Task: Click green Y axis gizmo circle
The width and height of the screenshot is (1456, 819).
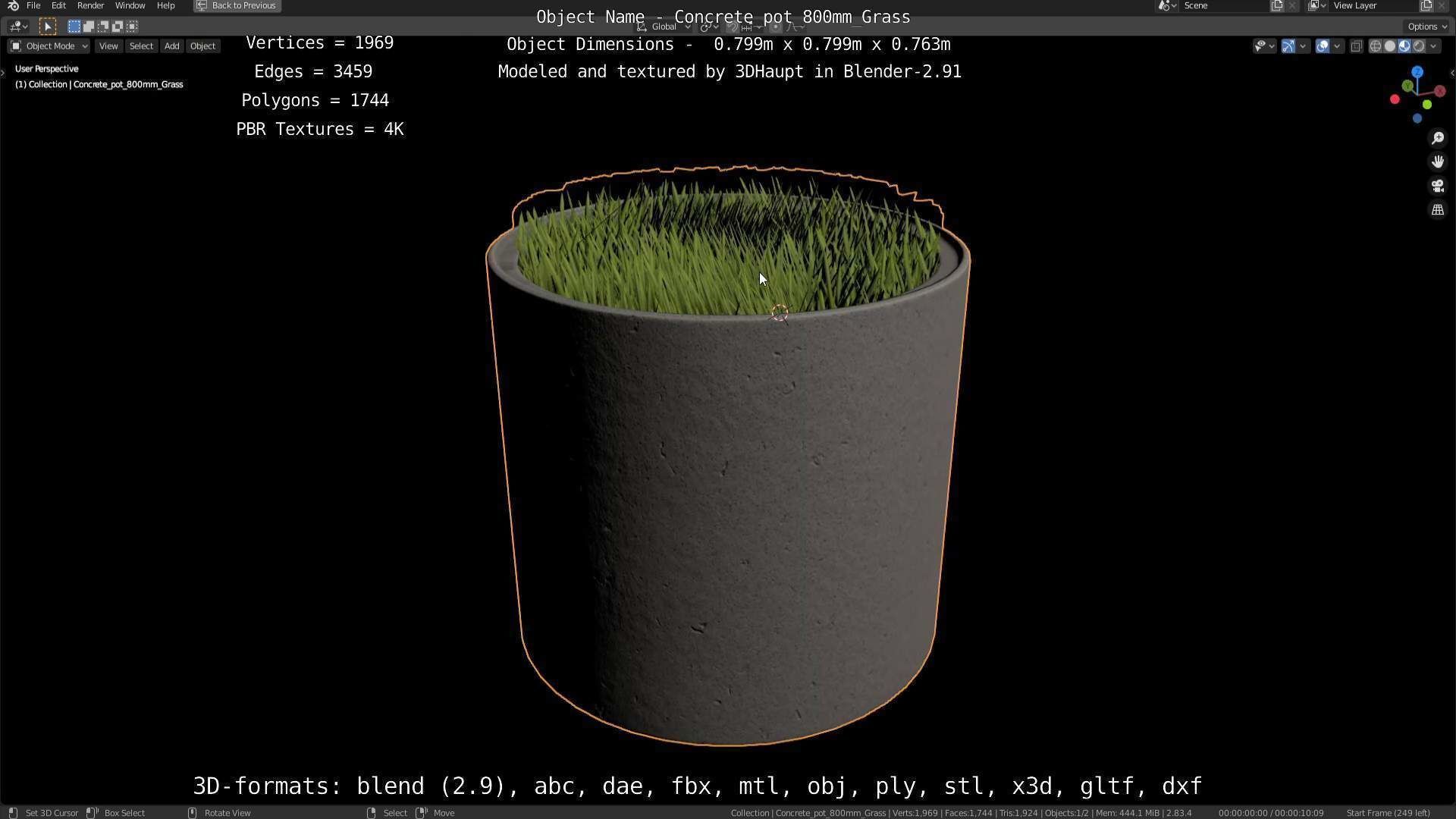Action: point(1407,86)
